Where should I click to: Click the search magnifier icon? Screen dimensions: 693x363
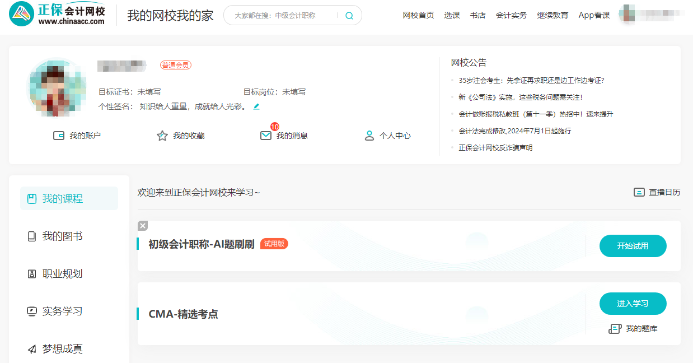pos(349,16)
